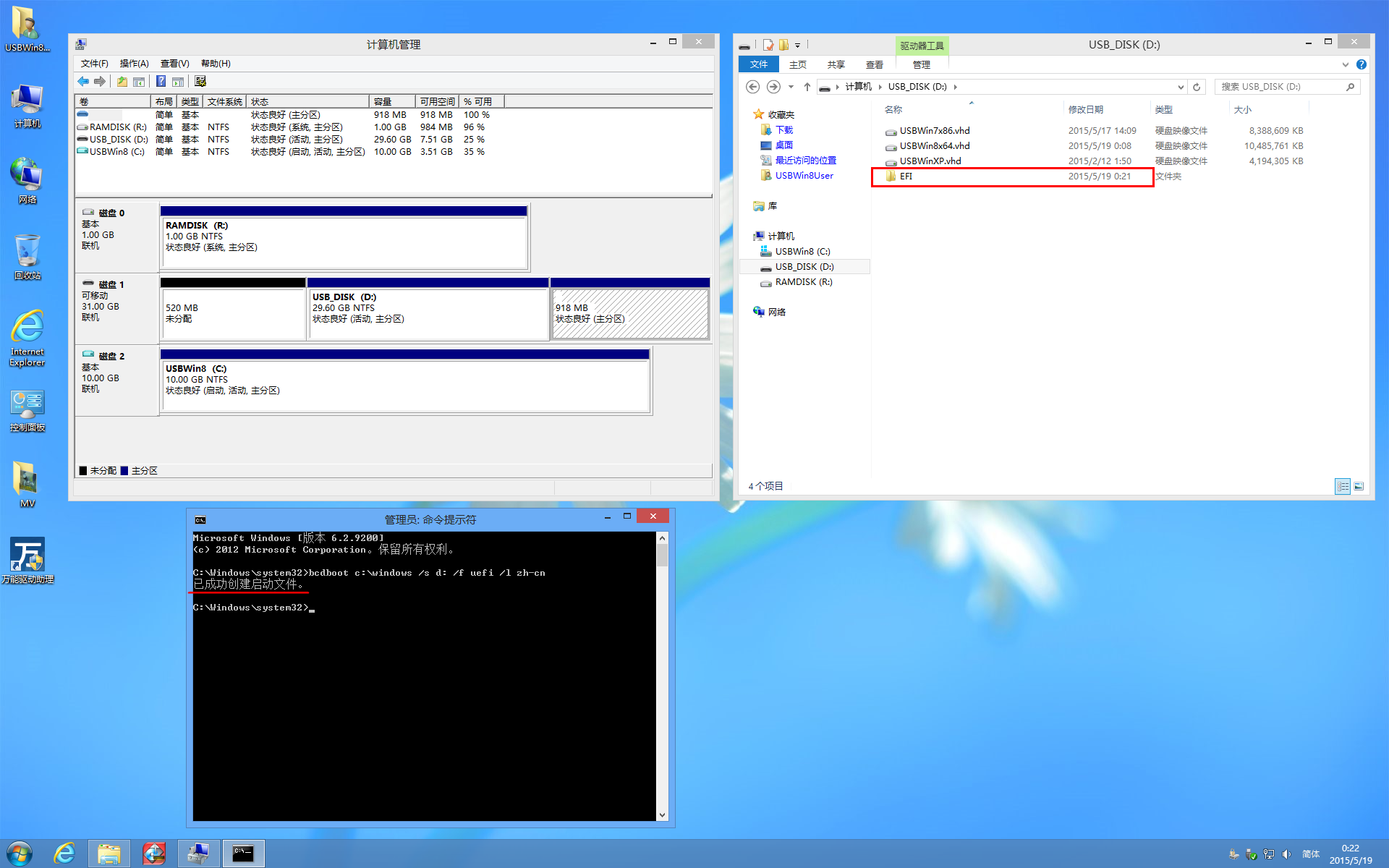Click the Command Prompt scroll down arrow
The image size is (1389, 868).
point(662,814)
